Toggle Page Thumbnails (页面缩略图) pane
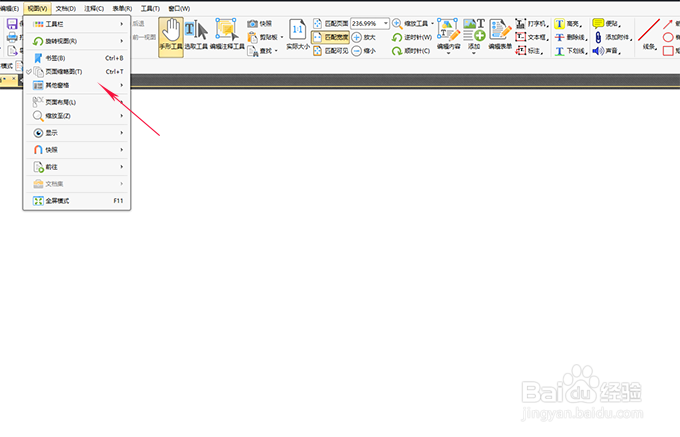680x437 pixels. pyautogui.click(x=76, y=72)
